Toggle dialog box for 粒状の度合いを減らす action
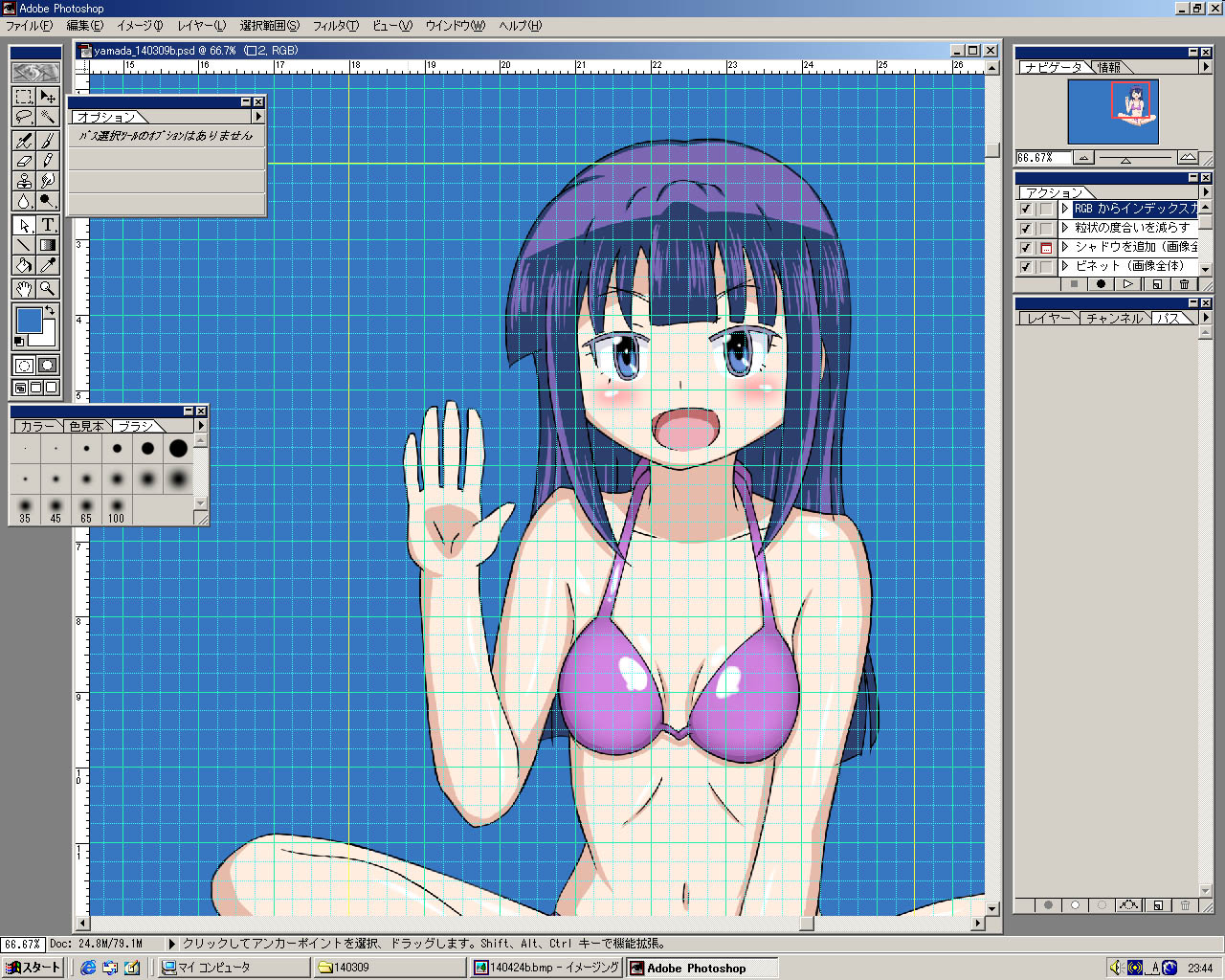 (1046, 228)
